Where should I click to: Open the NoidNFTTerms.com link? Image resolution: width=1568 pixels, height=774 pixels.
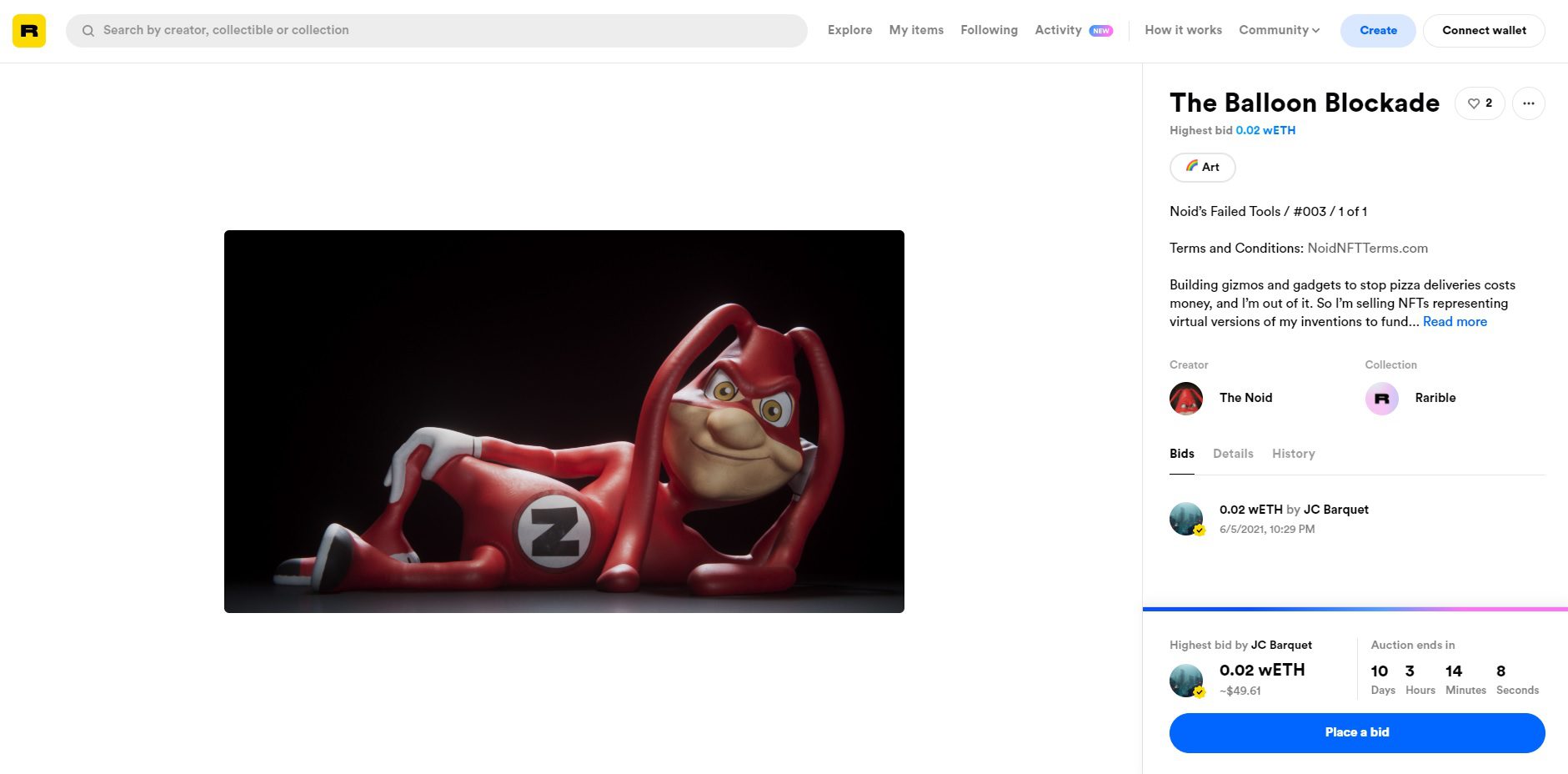(1367, 248)
